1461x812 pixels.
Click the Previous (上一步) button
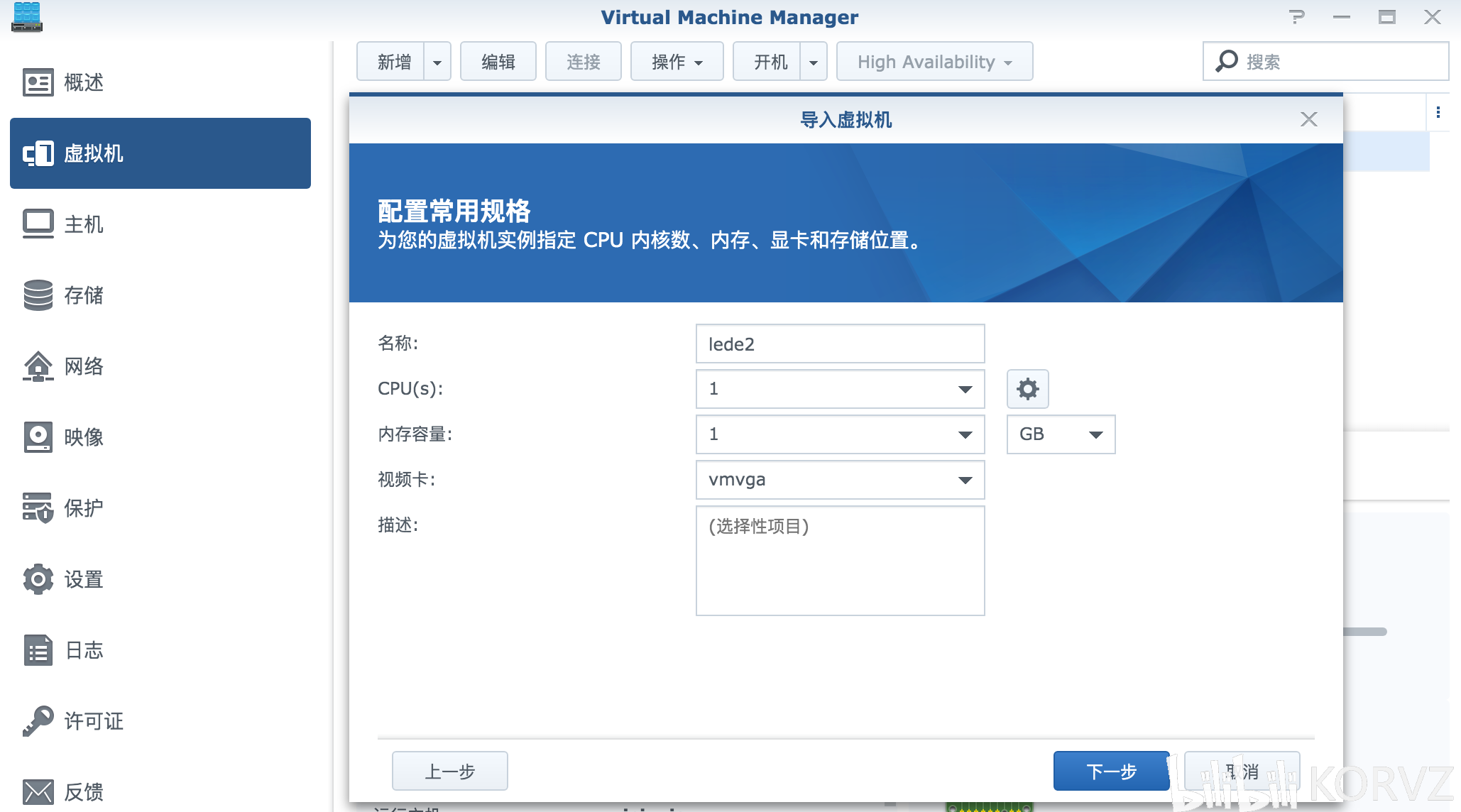point(449,771)
